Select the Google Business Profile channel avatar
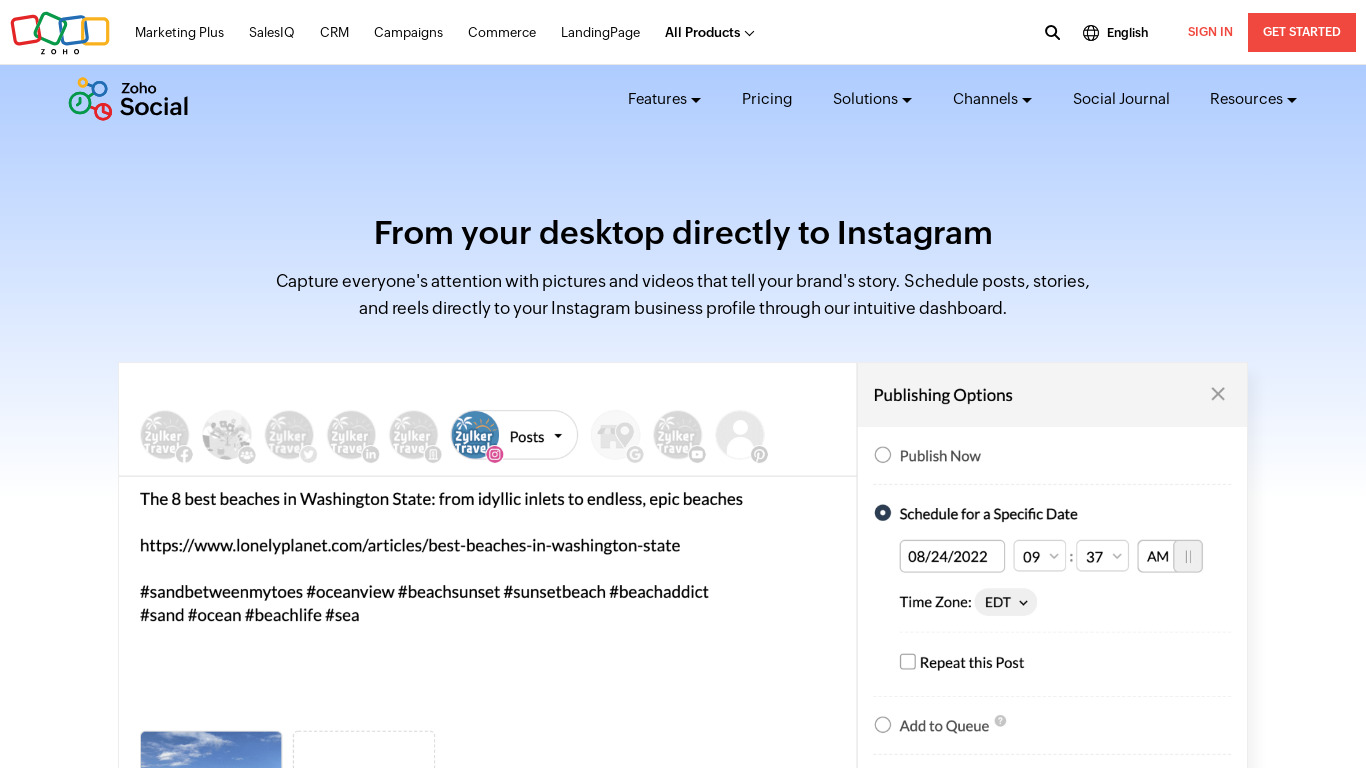The height and width of the screenshot is (768, 1366). point(616,436)
